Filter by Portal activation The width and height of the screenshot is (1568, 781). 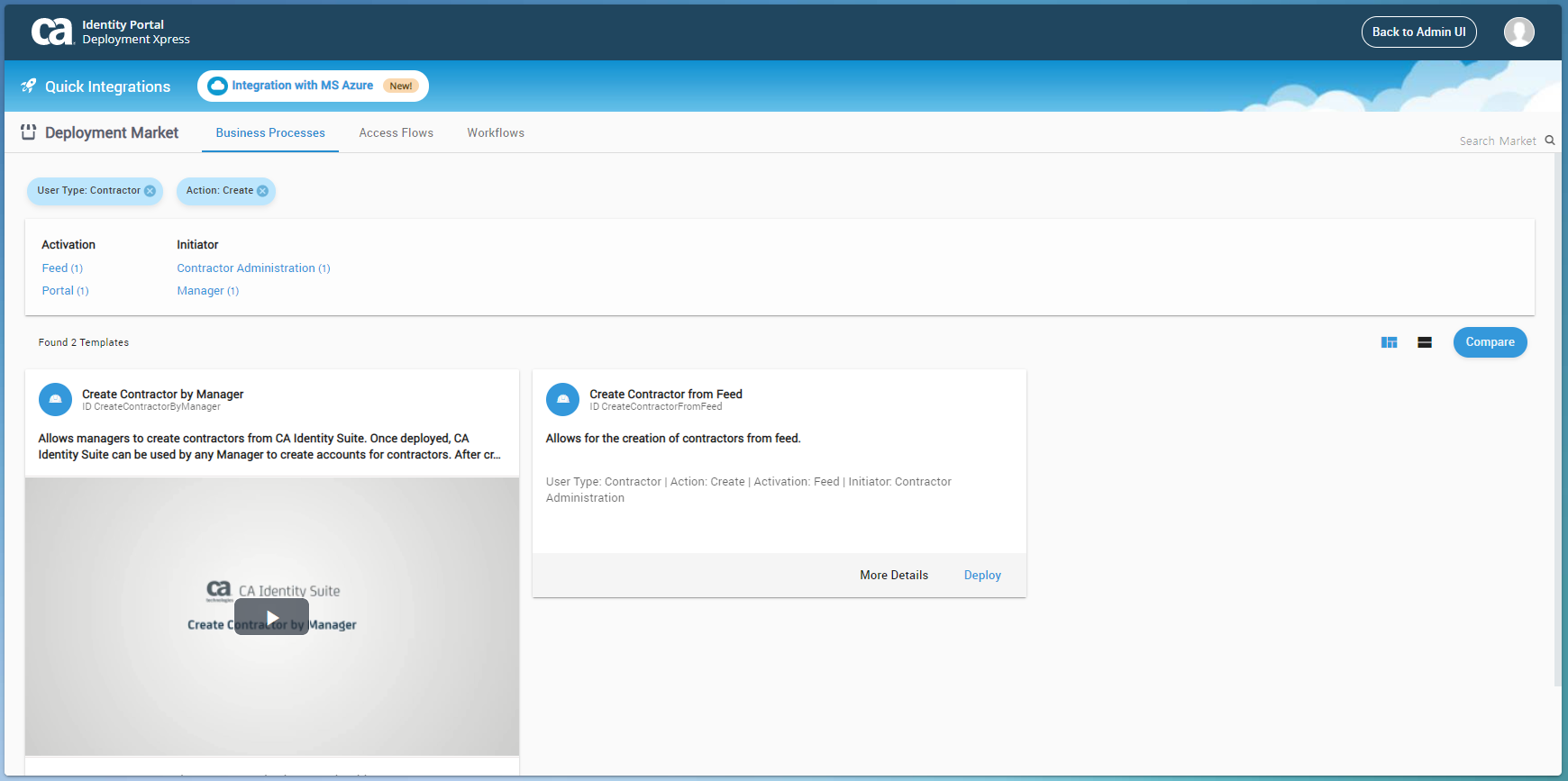(65, 291)
